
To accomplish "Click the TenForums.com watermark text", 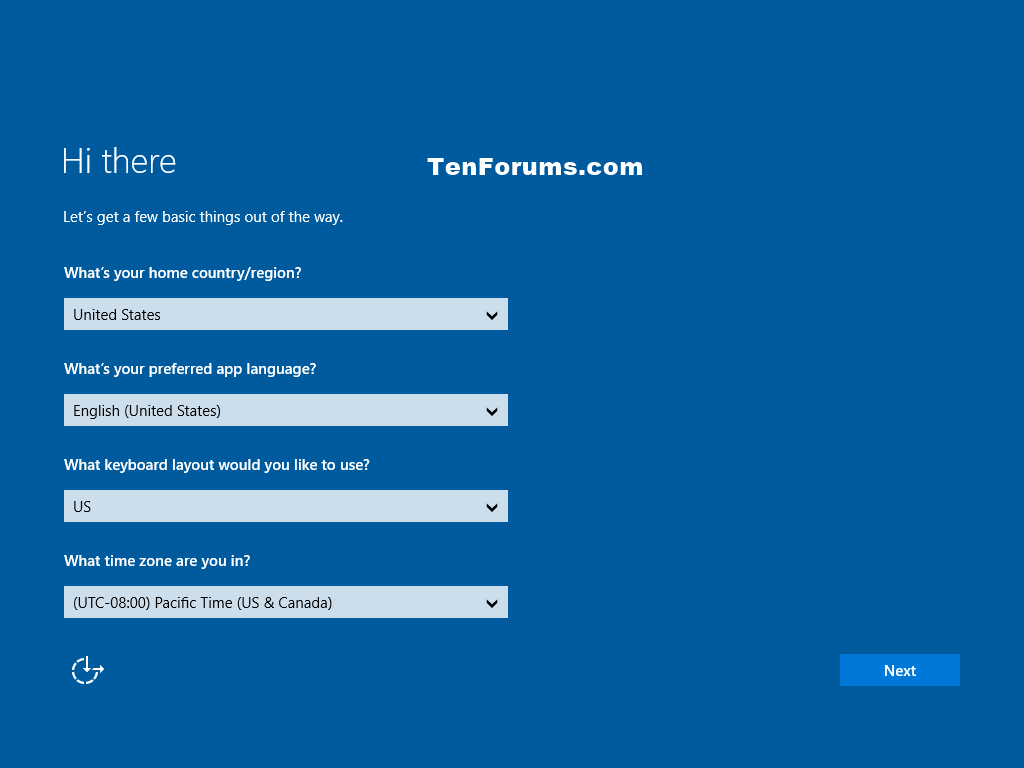I will point(535,167).
